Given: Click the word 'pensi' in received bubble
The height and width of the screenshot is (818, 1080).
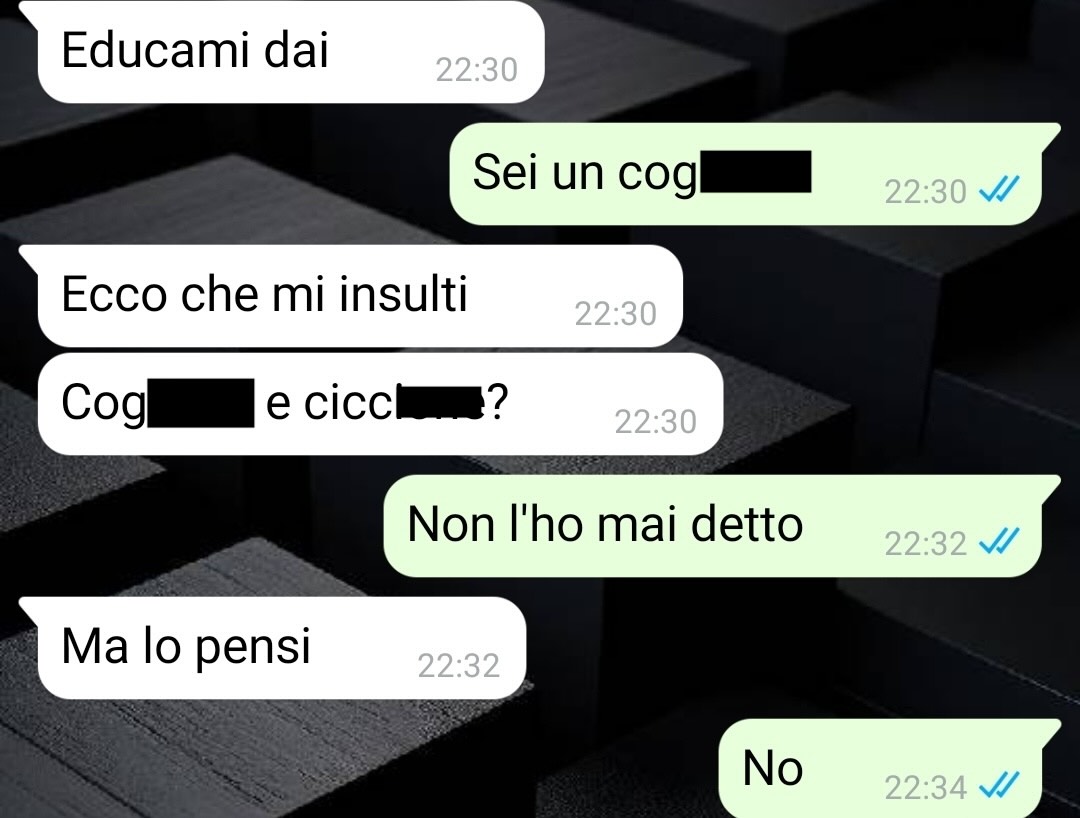Looking at the screenshot, I should point(253,649).
